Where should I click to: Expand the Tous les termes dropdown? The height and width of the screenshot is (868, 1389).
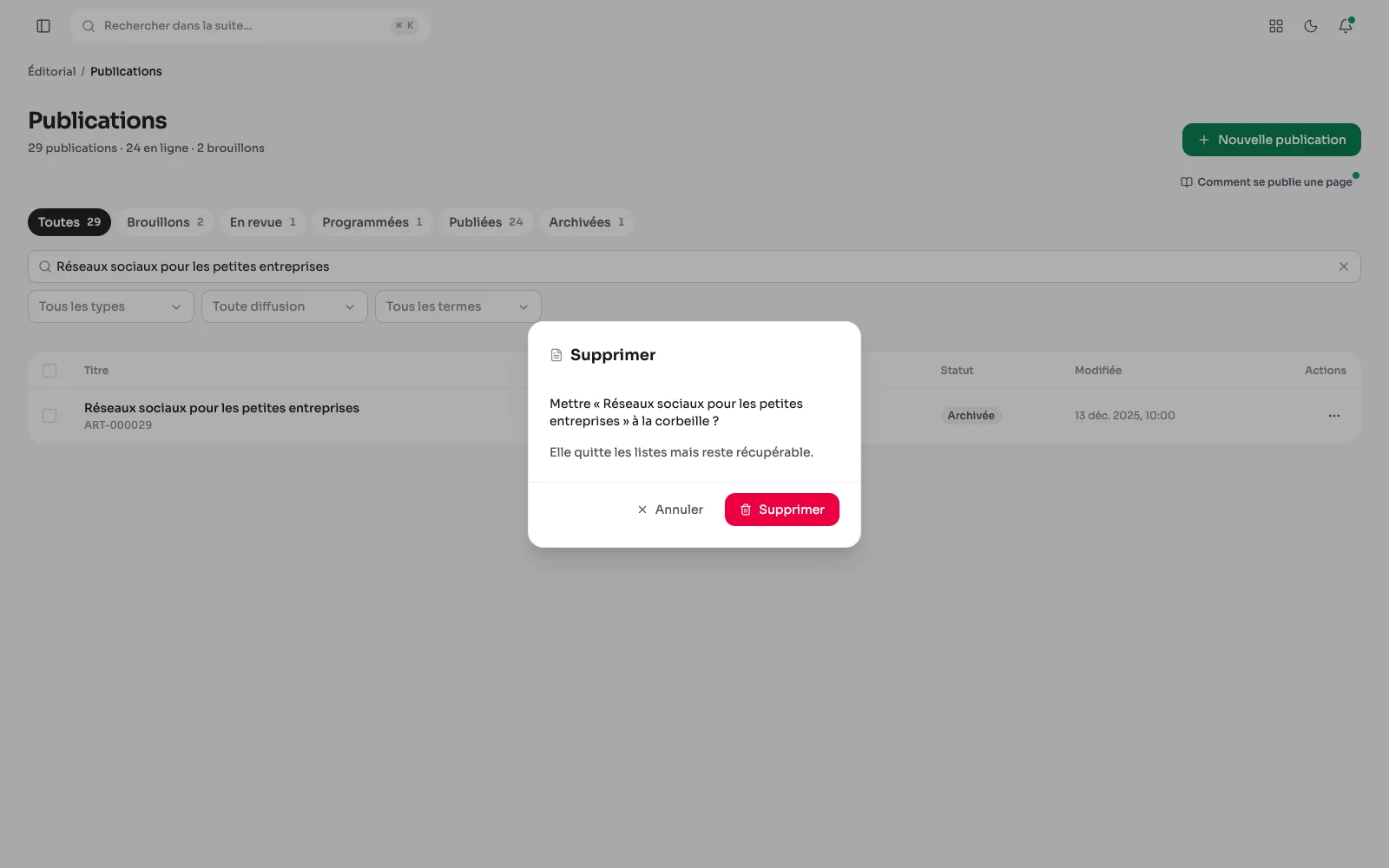458,306
